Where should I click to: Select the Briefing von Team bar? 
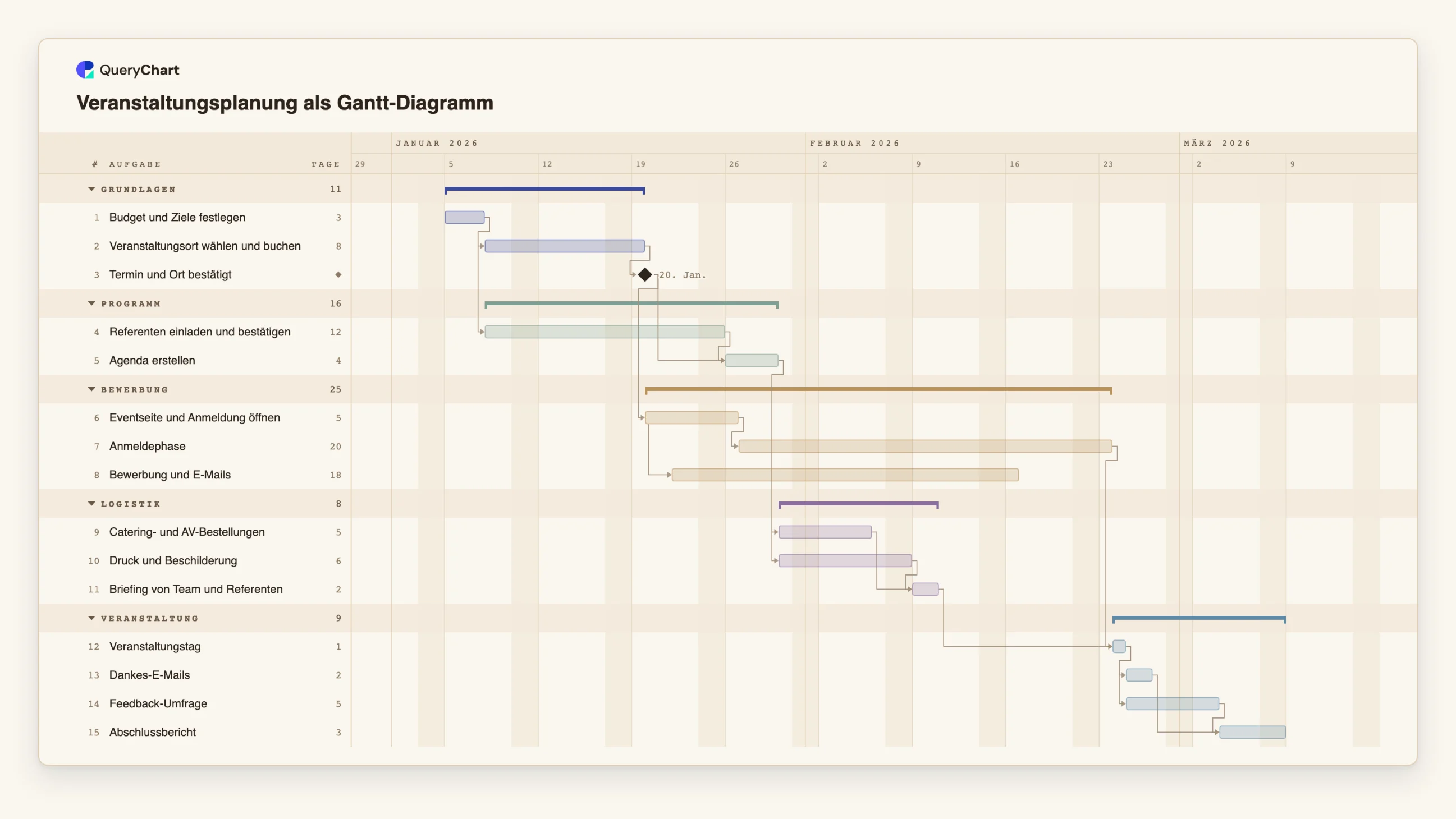[925, 589]
